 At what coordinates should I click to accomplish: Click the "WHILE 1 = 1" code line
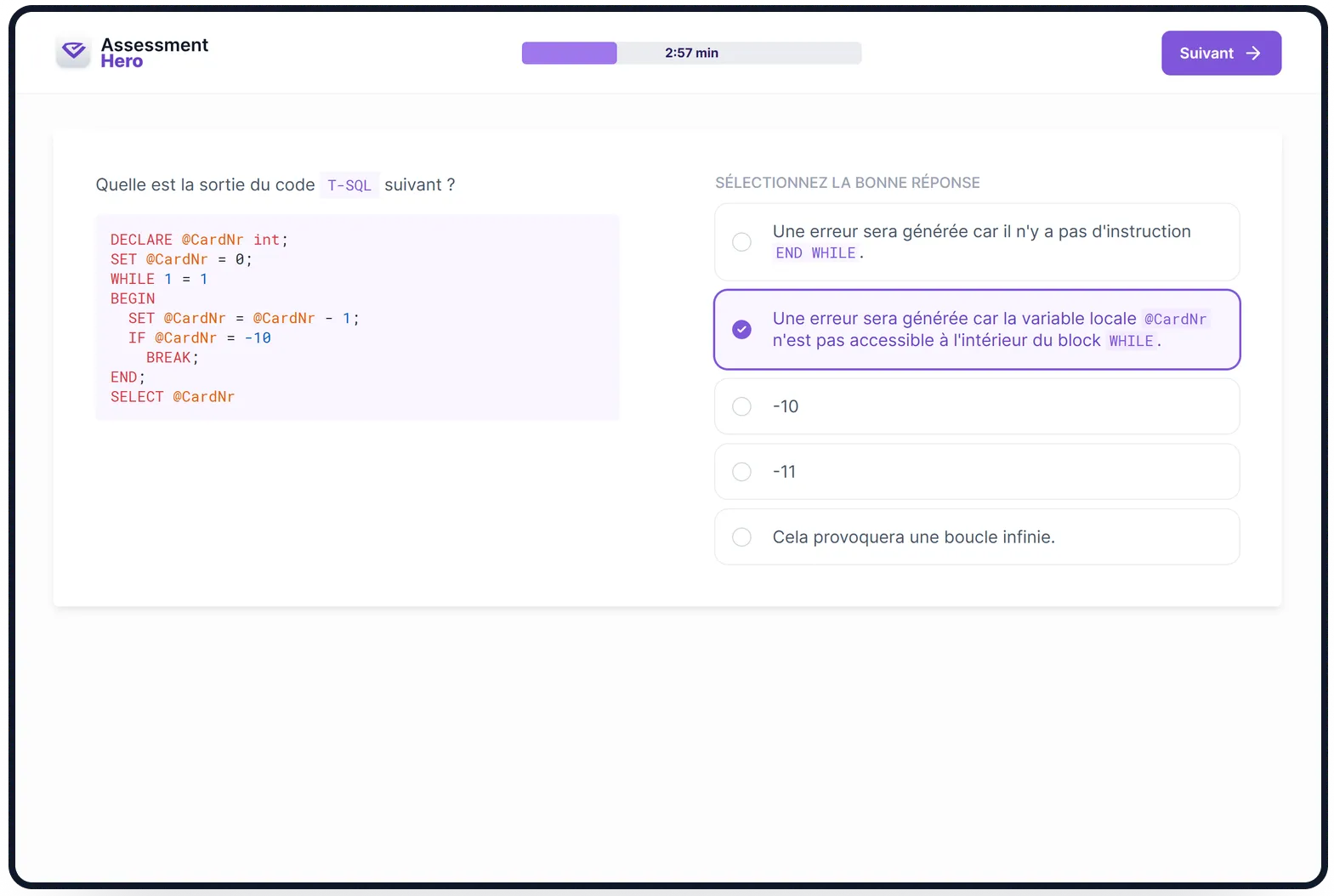(159, 279)
